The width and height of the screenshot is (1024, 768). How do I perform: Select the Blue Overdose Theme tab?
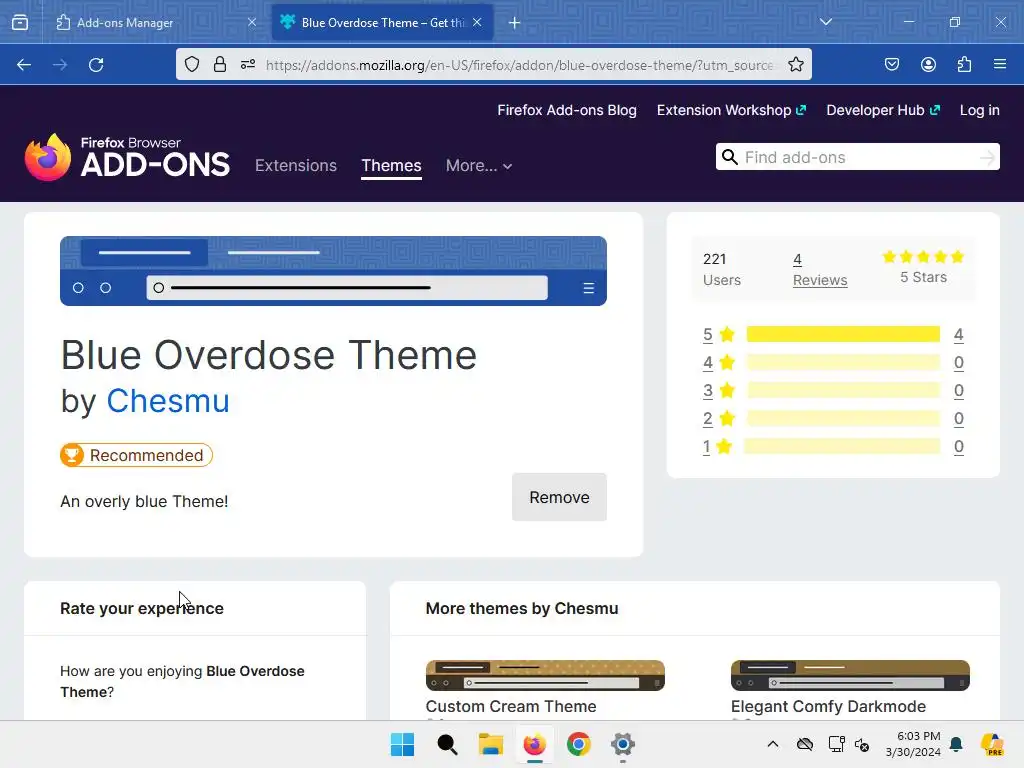(x=382, y=23)
